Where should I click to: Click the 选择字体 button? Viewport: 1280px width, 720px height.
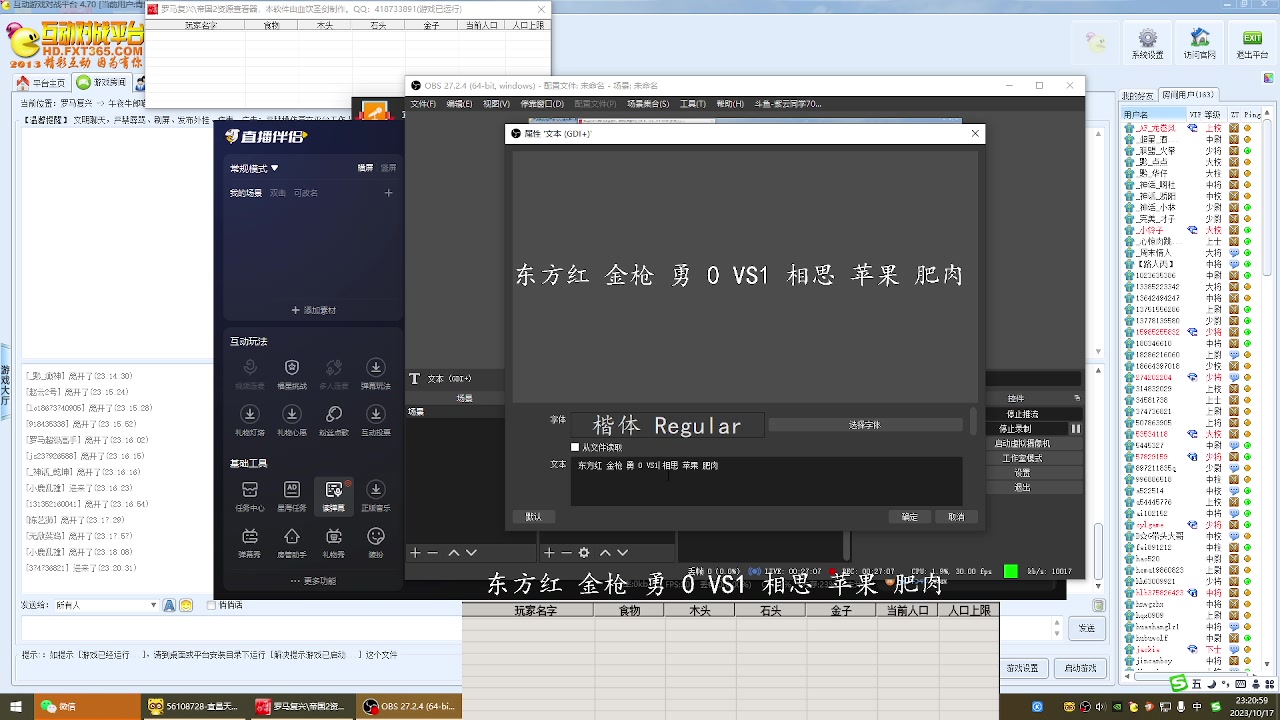(864, 424)
